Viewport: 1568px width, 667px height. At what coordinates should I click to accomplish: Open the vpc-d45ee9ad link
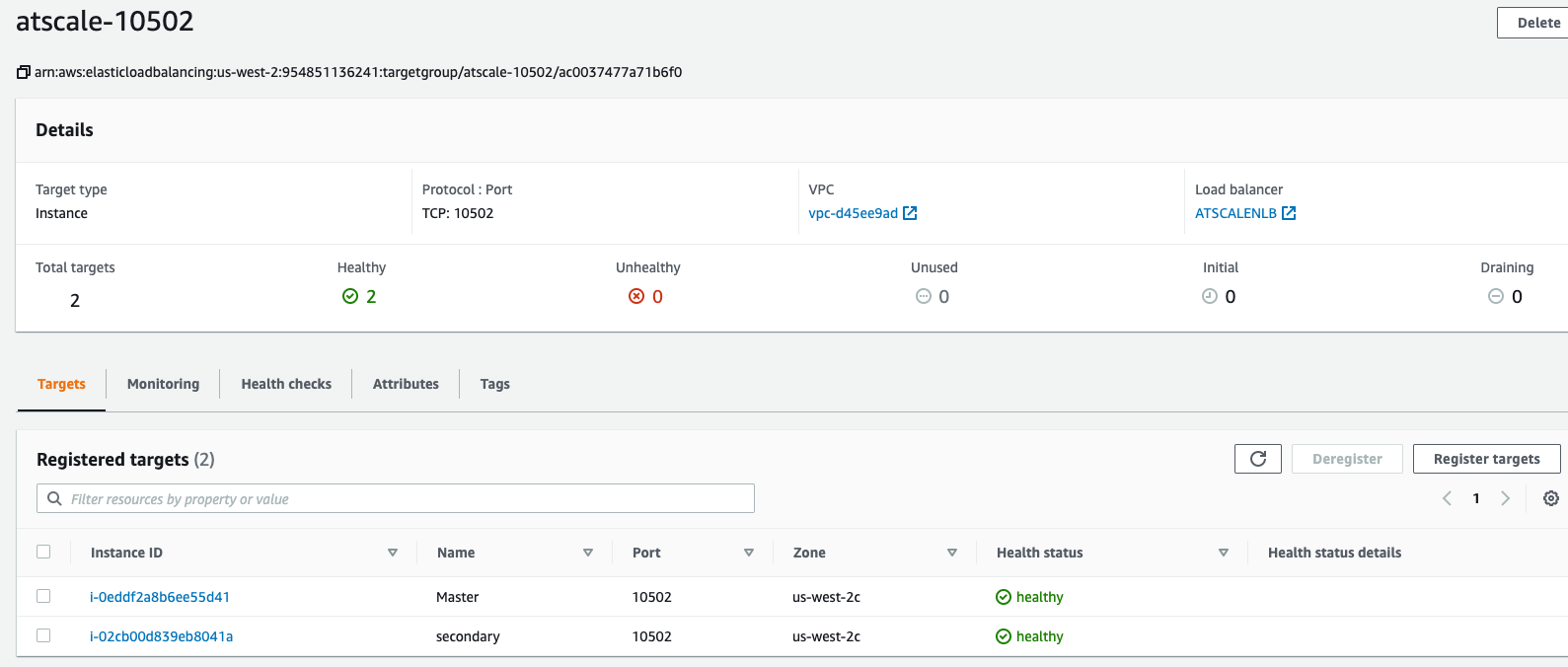coord(854,213)
